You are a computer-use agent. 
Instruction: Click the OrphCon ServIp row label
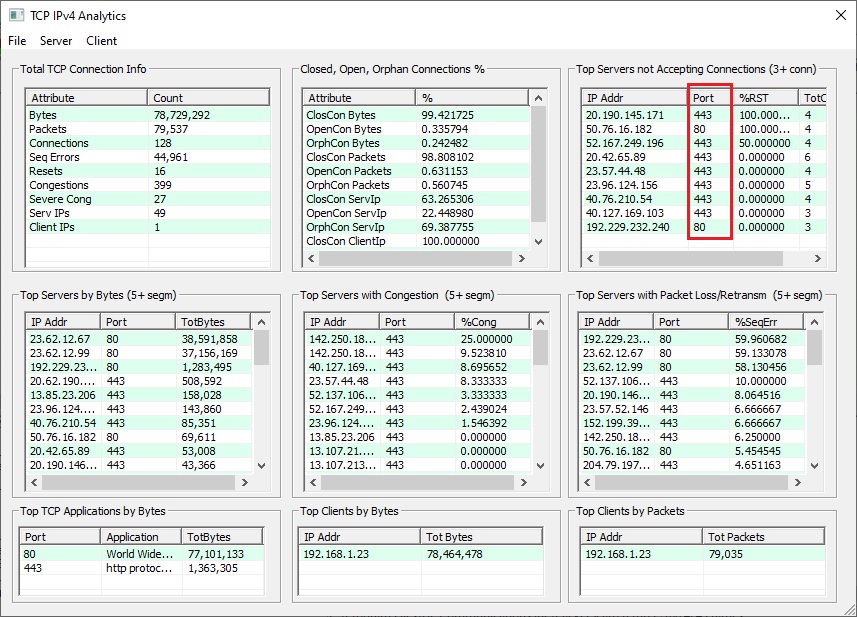(x=345, y=227)
